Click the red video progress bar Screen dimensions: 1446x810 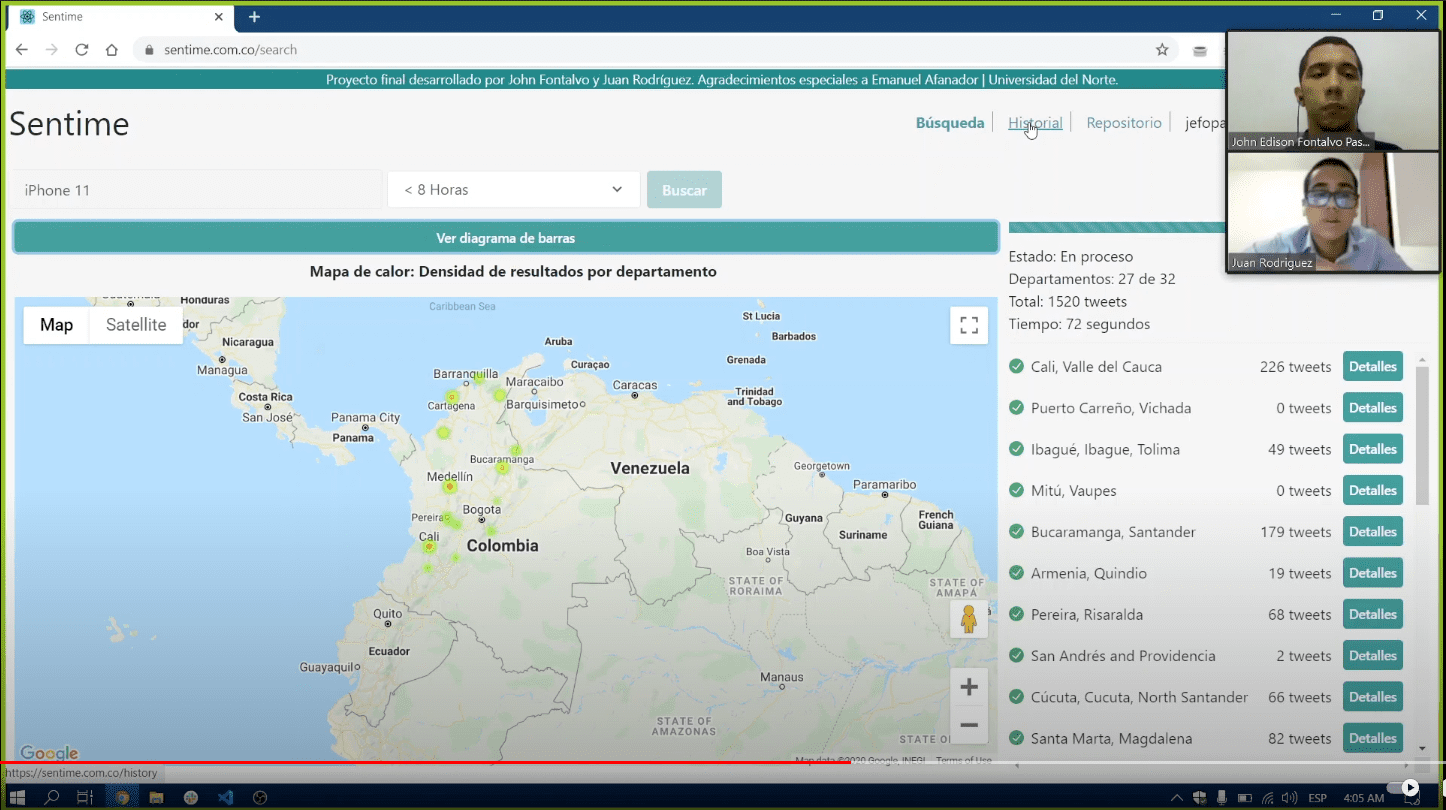click(x=425, y=763)
